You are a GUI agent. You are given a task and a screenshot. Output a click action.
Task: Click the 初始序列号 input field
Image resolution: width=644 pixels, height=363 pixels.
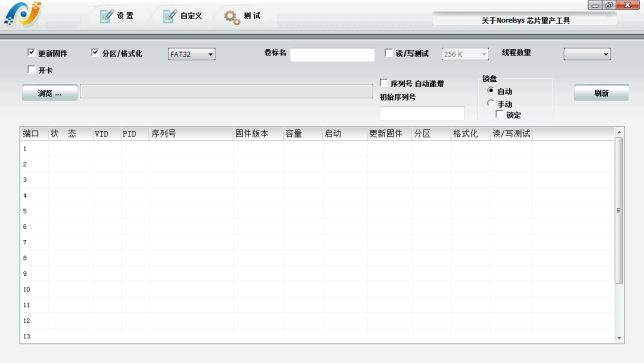[422, 113]
